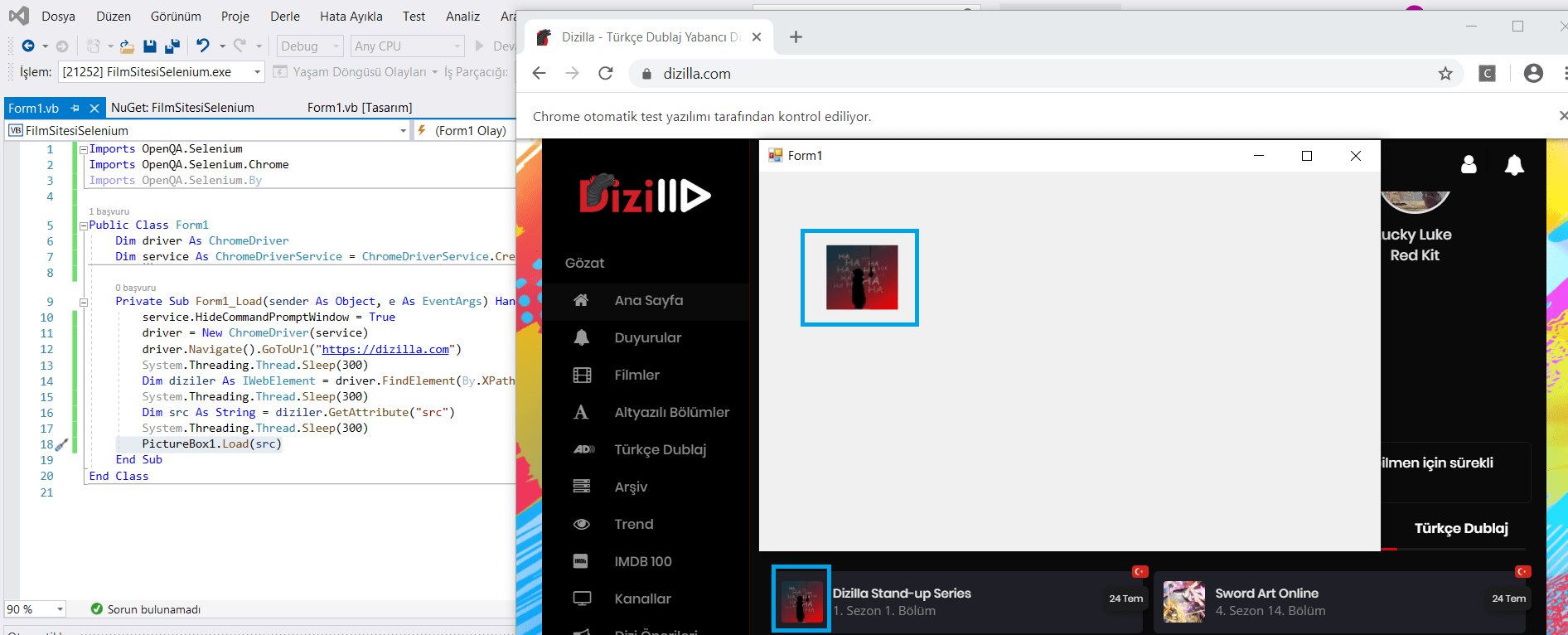Pin the Form1.vb tab

click(x=75, y=108)
